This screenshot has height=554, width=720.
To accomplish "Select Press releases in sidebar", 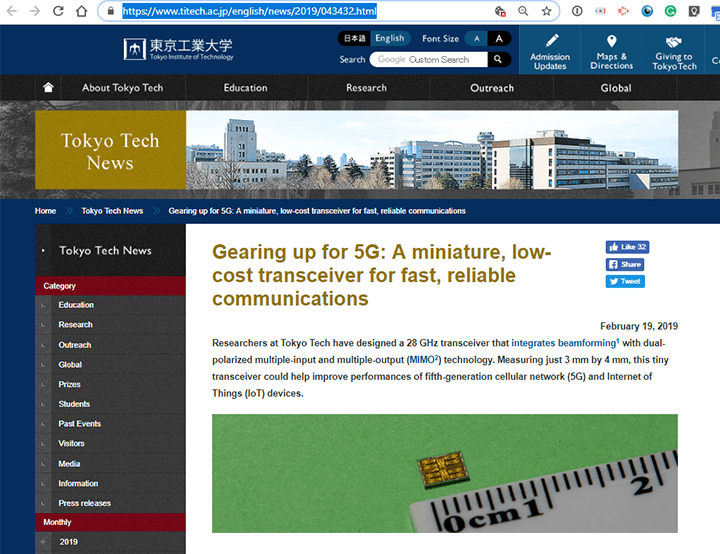I will [84, 503].
